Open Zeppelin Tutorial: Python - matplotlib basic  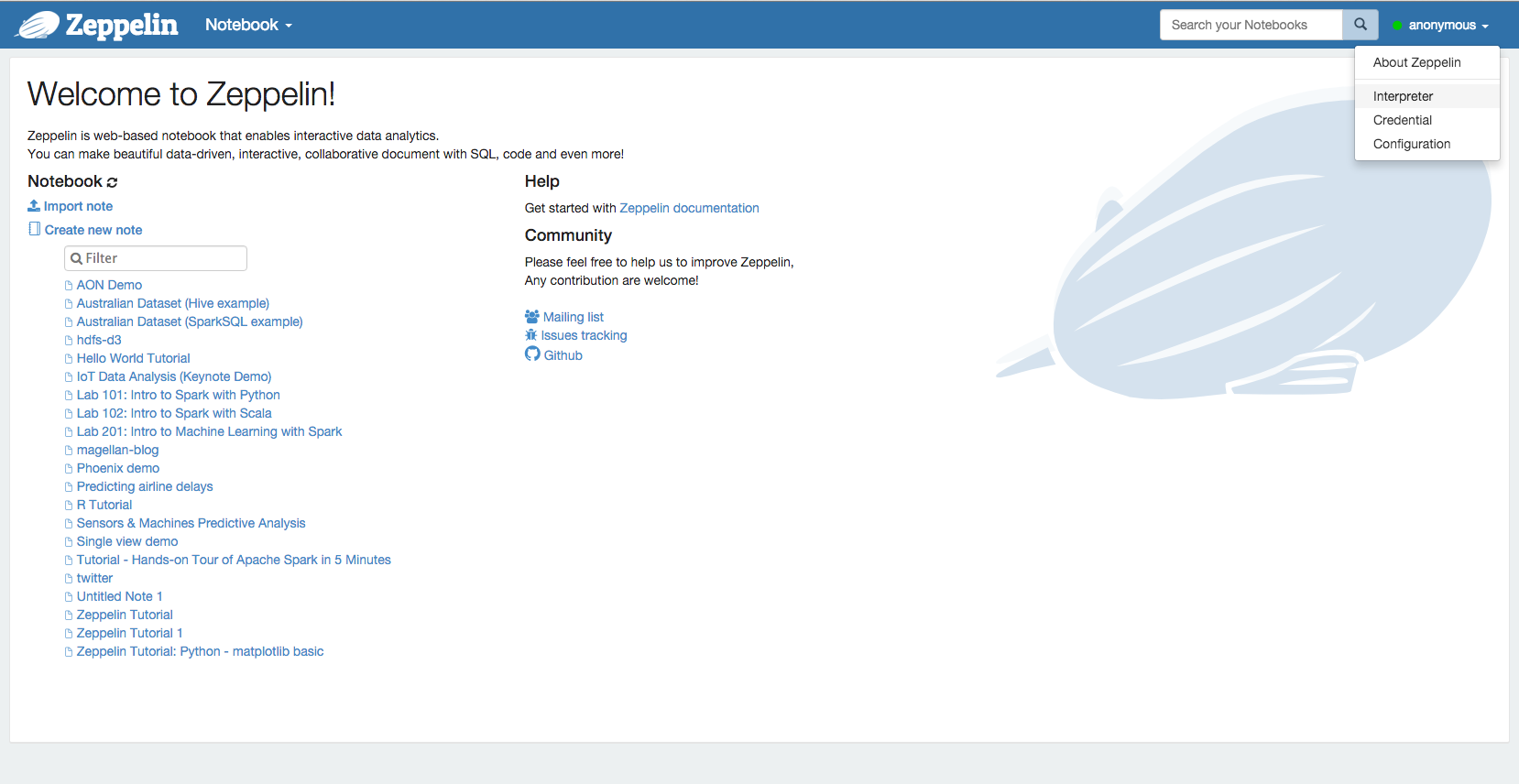coord(201,651)
